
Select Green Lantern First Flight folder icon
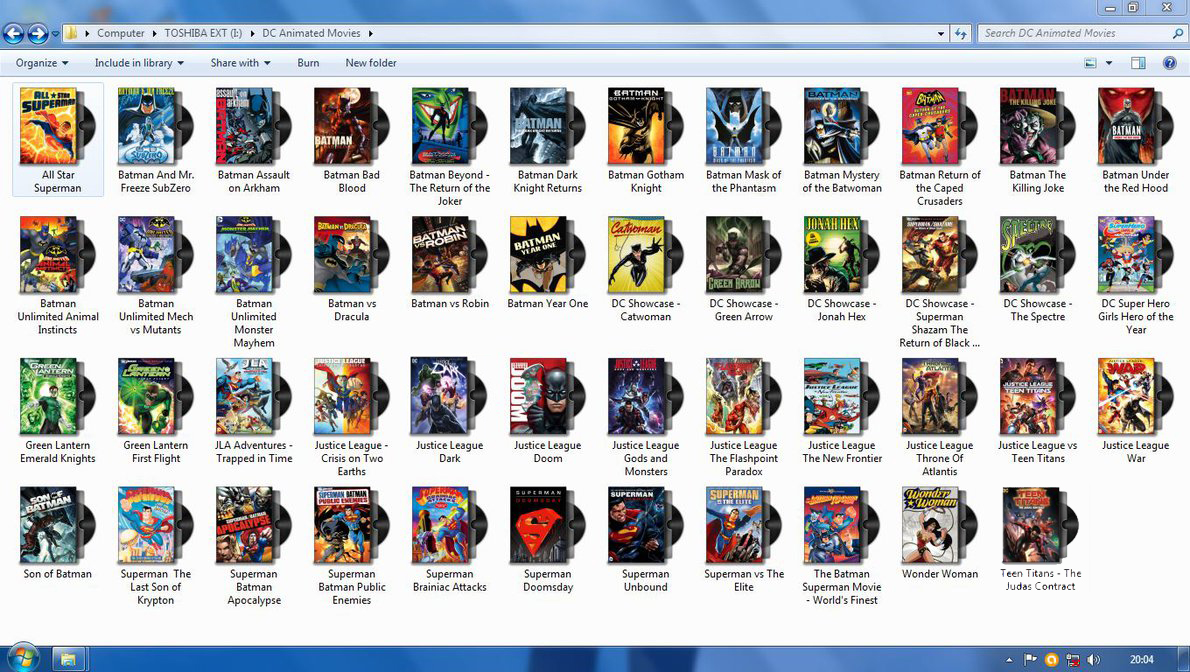point(155,397)
